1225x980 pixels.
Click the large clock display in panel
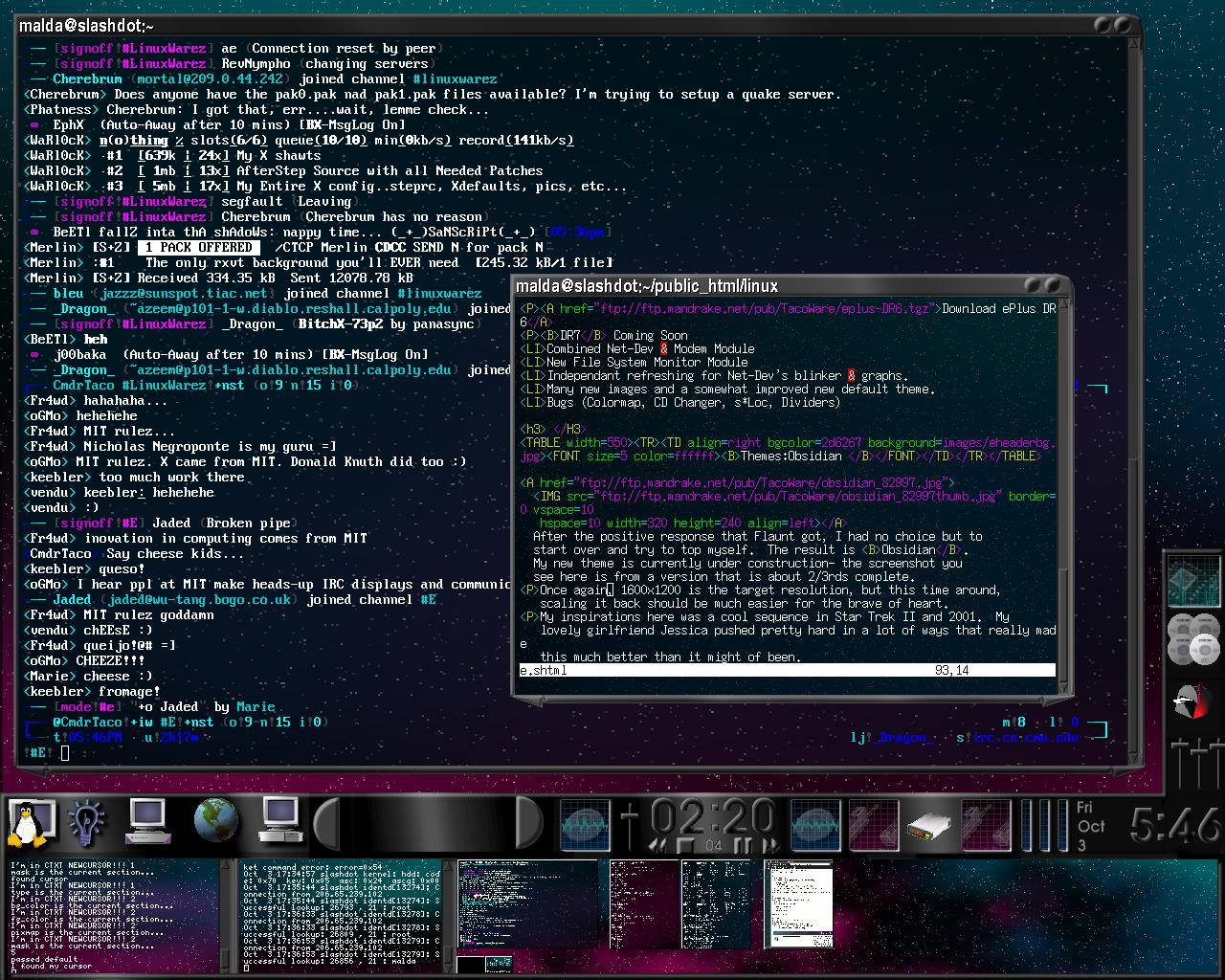[1174, 825]
